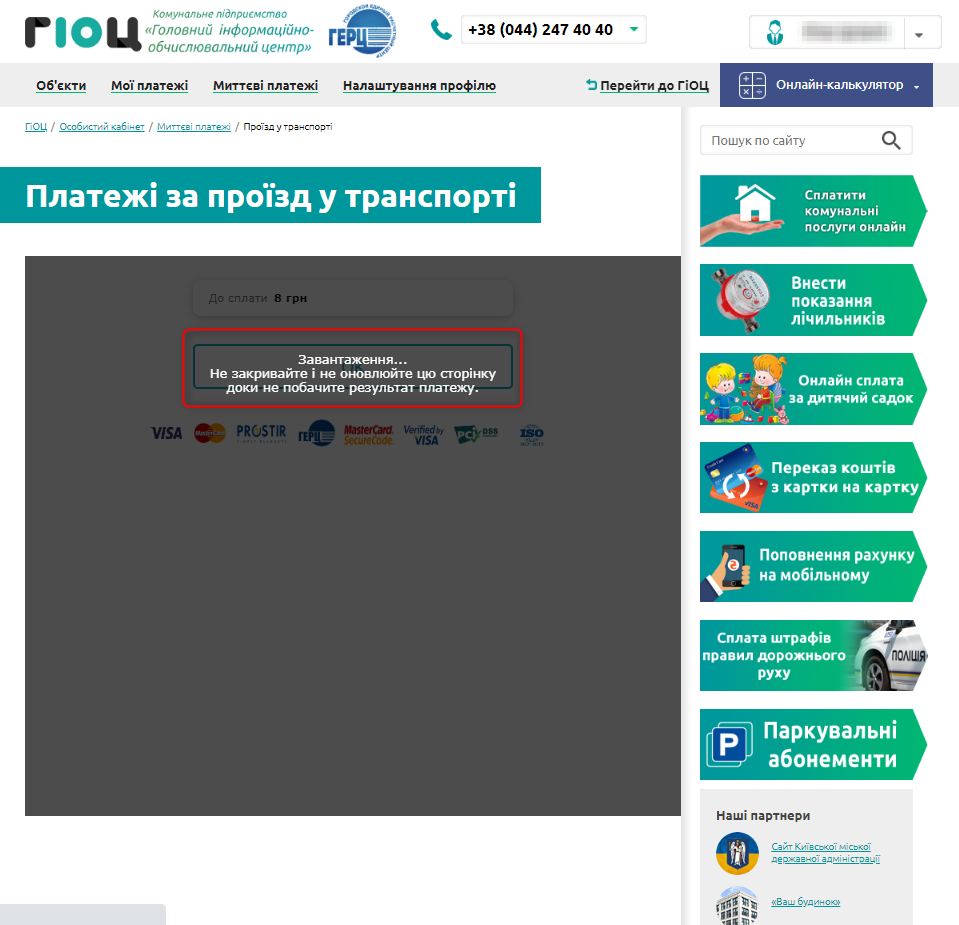The height and width of the screenshot is (925, 959).
Task: Open Сплатити комунальні послуги онлайн banner
Action: pos(812,211)
